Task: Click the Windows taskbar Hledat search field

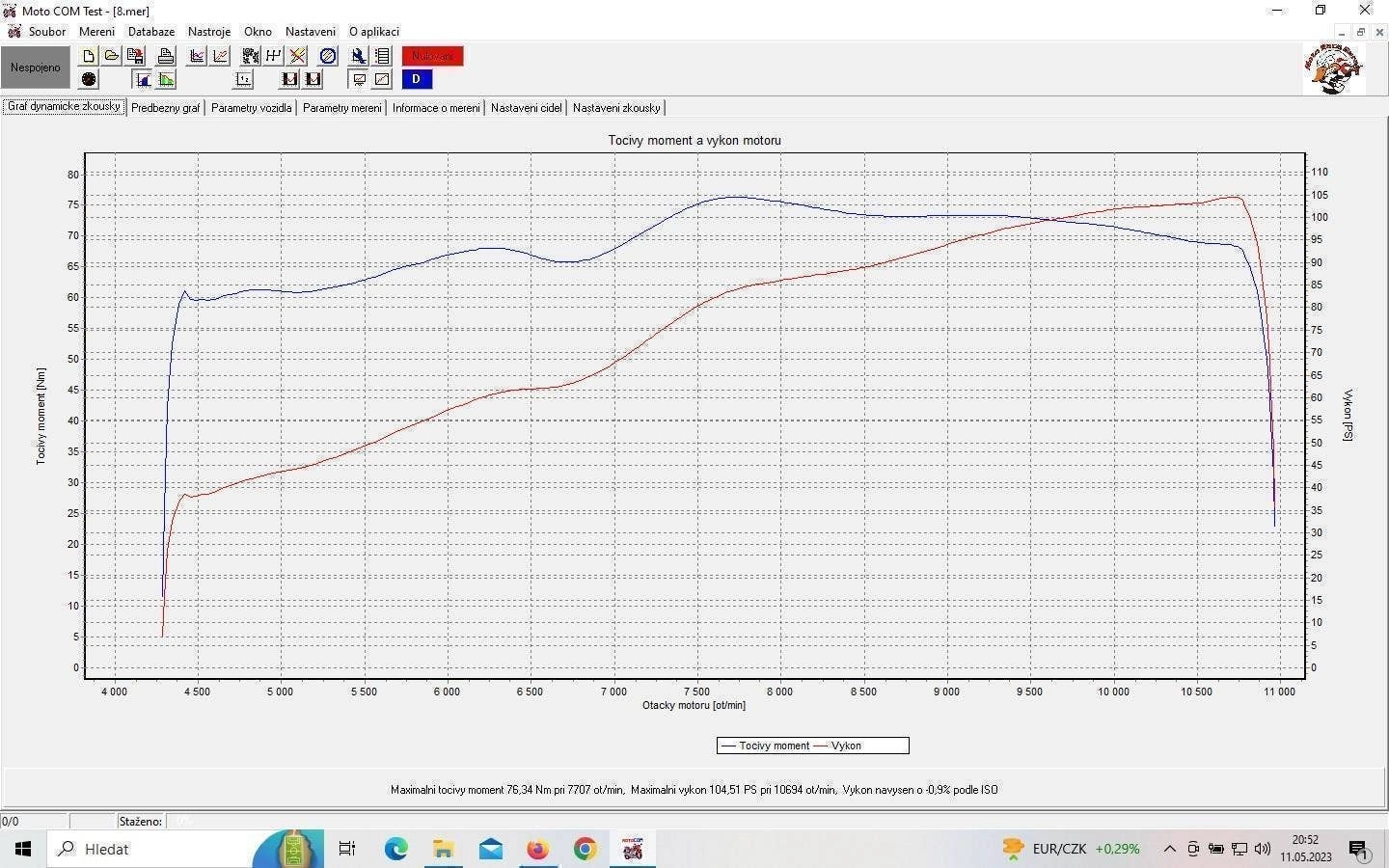Action: click(154, 849)
